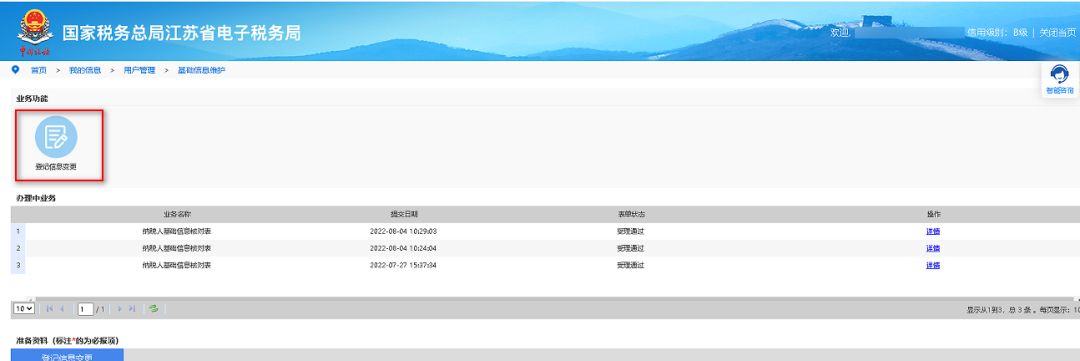This screenshot has height=361, width=1080.
Task: Click the page number input field
Action: (85, 309)
